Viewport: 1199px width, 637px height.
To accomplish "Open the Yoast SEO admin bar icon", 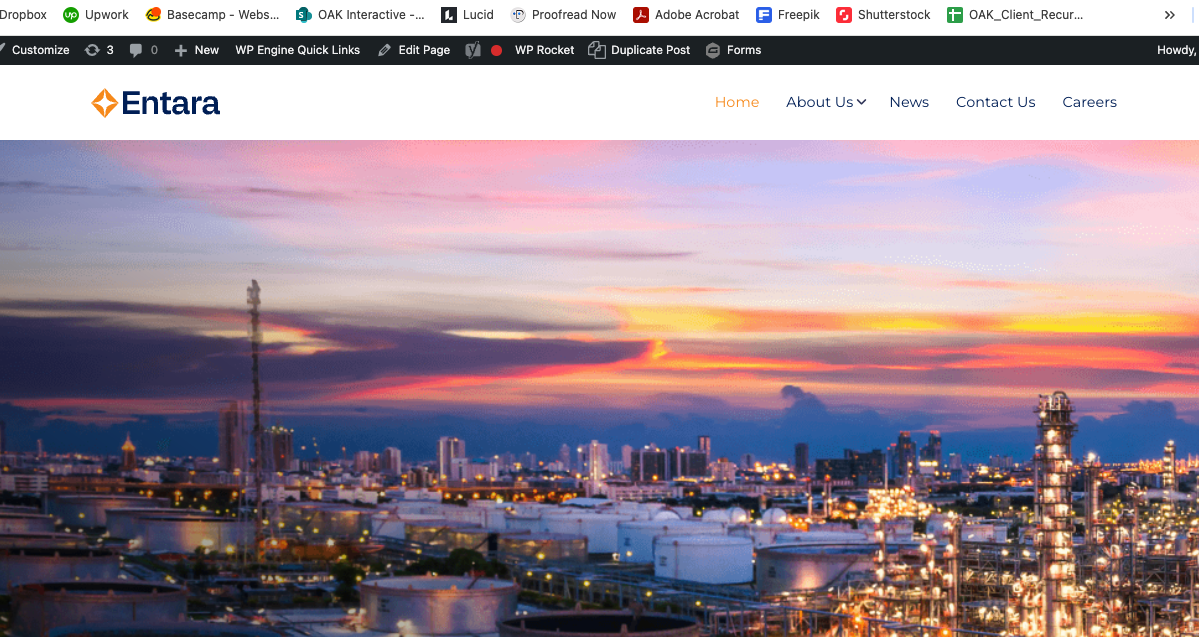I will pos(471,49).
